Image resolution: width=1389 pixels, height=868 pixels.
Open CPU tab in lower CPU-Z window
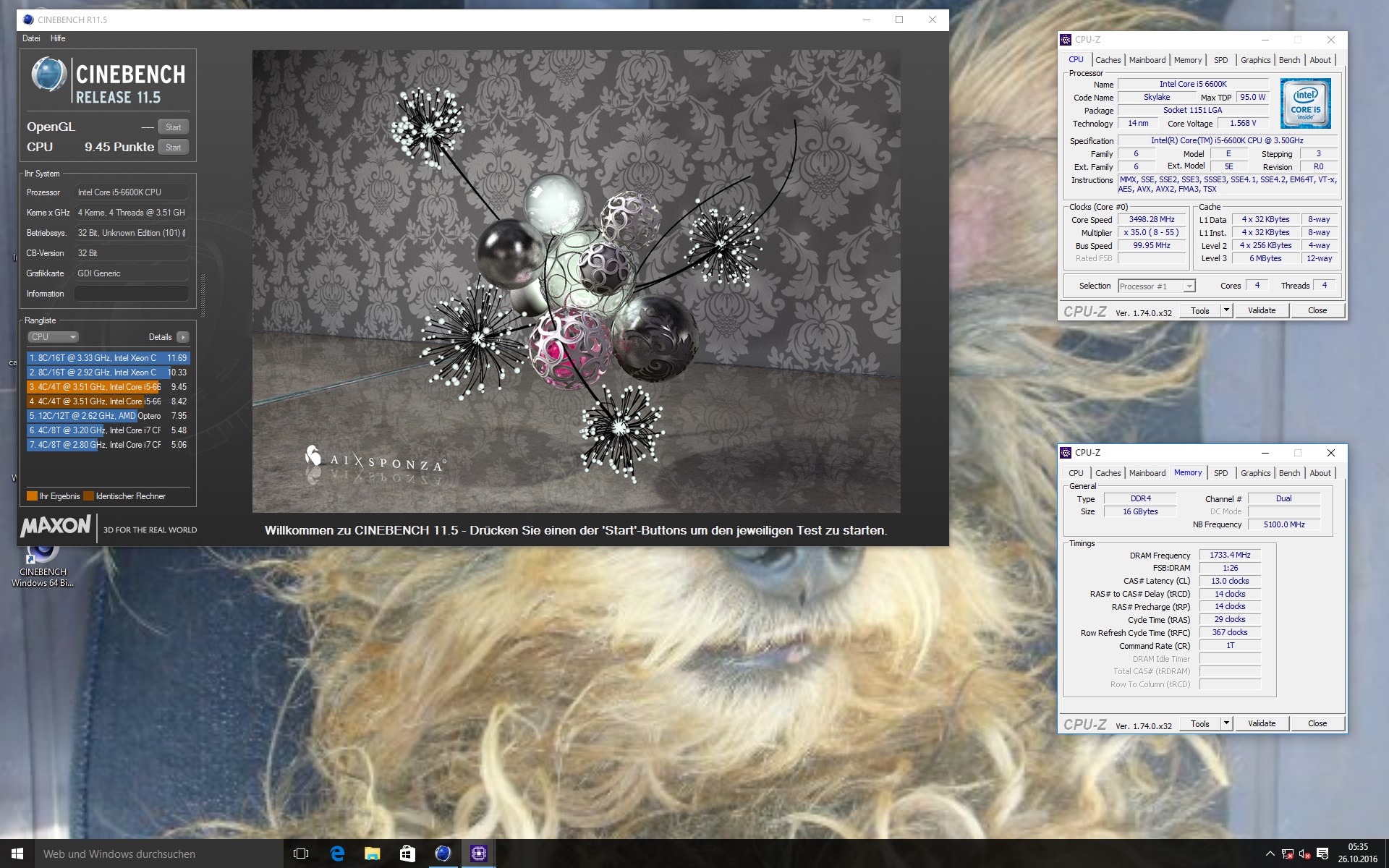click(x=1076, y=473)
